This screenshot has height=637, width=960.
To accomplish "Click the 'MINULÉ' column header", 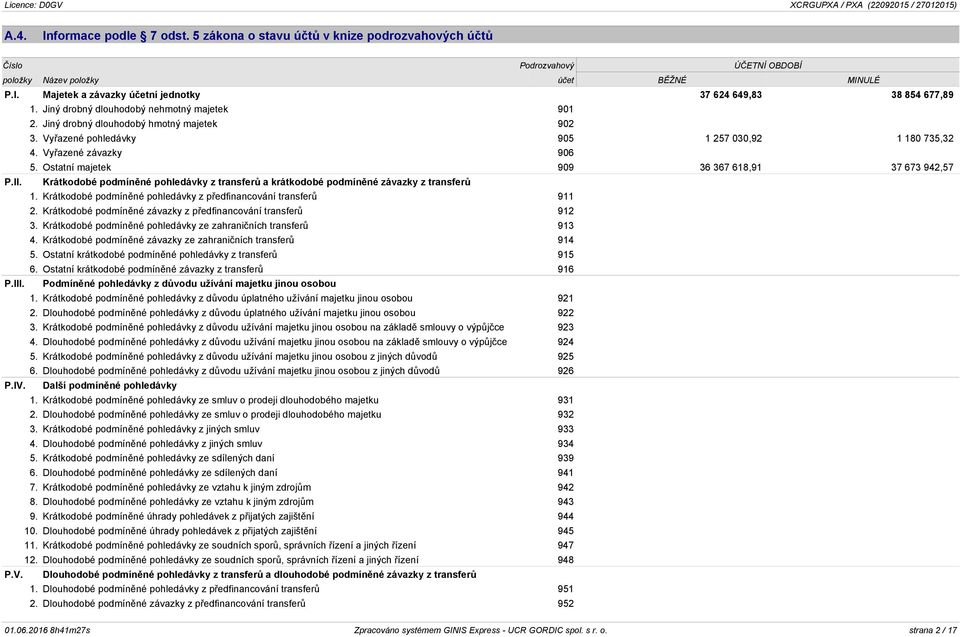I will point(863,80).
